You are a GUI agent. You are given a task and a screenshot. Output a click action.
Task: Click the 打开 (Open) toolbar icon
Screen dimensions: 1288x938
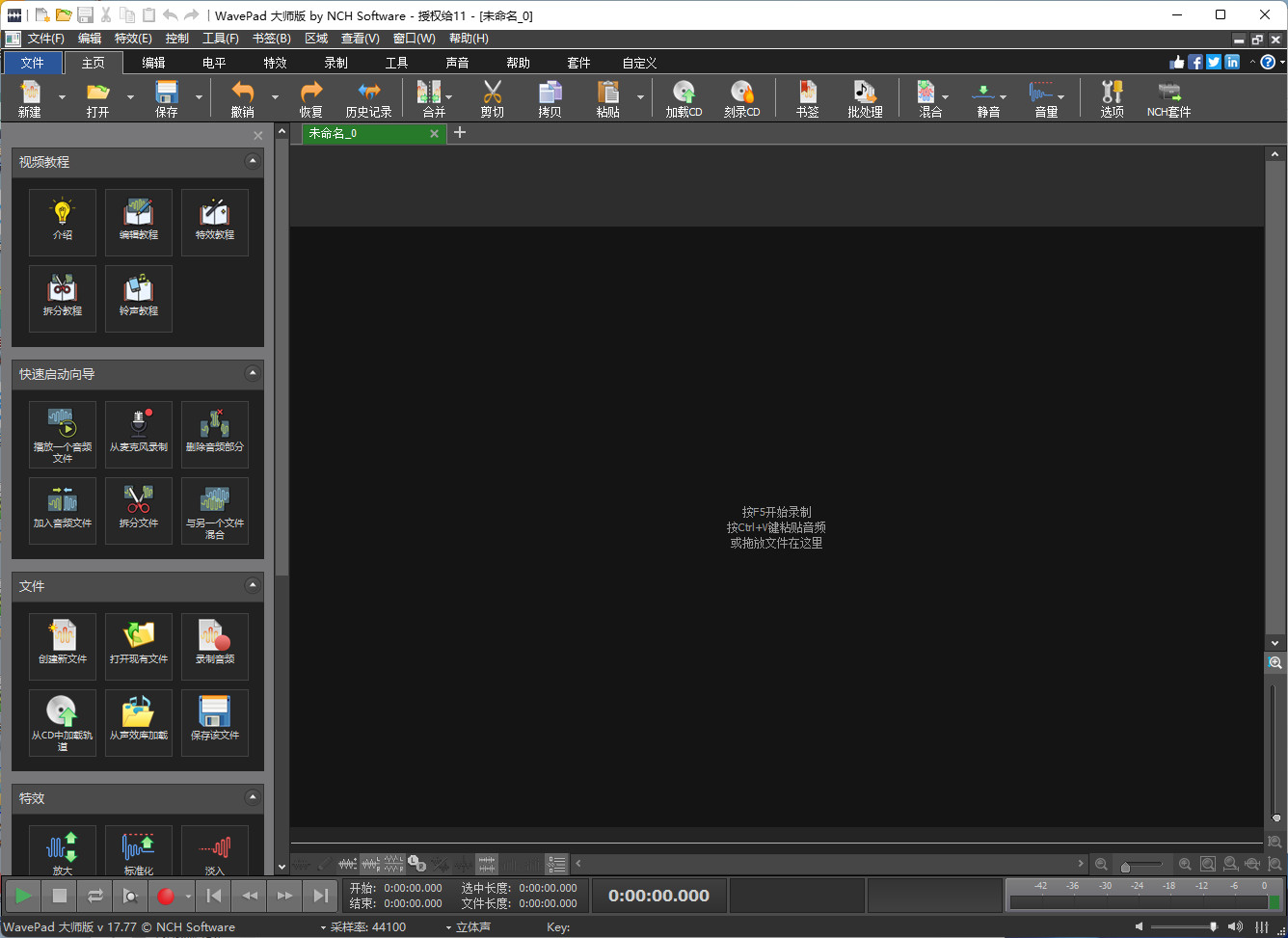(97, 98)
